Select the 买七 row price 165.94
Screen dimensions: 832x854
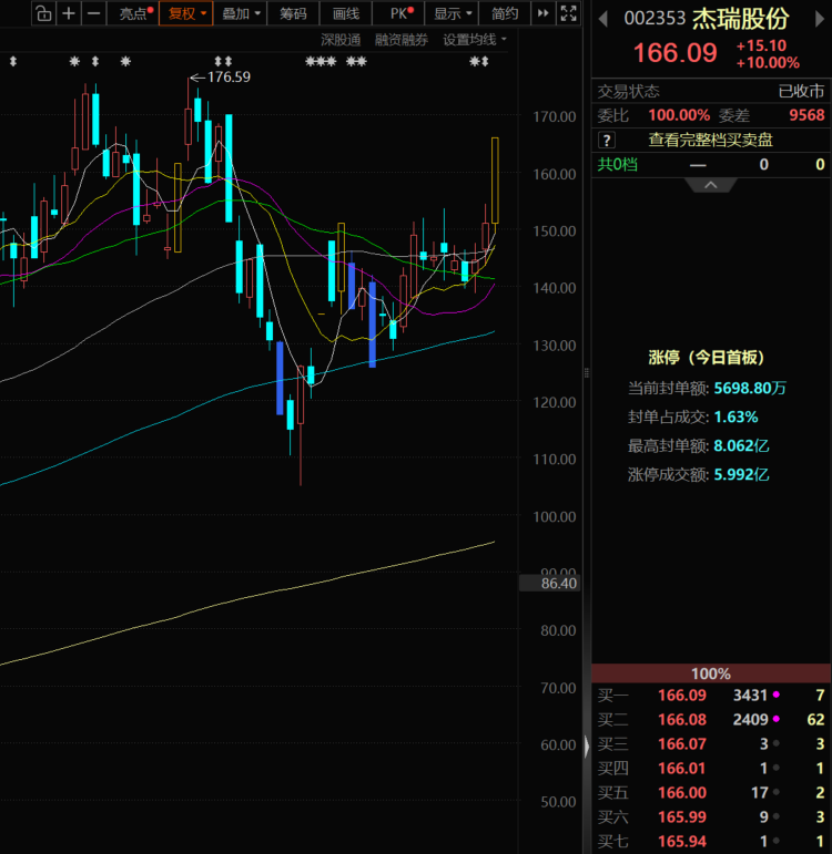click(682, 841)
